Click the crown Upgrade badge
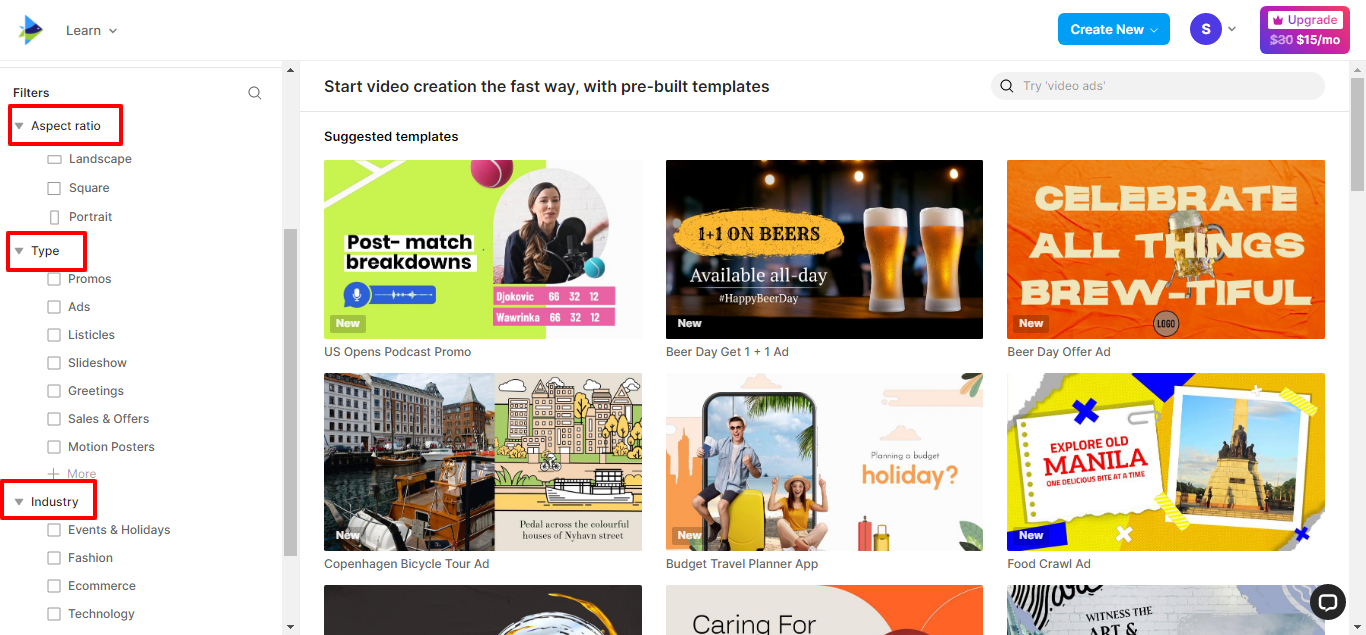Viewport: 1366px width, 635px height. pyautogui.click(x=1305, y=20)
